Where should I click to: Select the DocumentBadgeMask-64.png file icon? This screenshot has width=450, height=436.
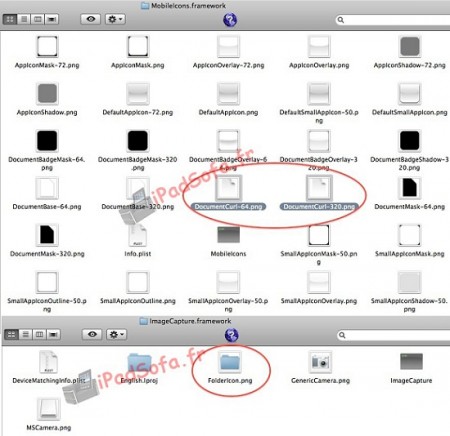(x=47, y=141)
